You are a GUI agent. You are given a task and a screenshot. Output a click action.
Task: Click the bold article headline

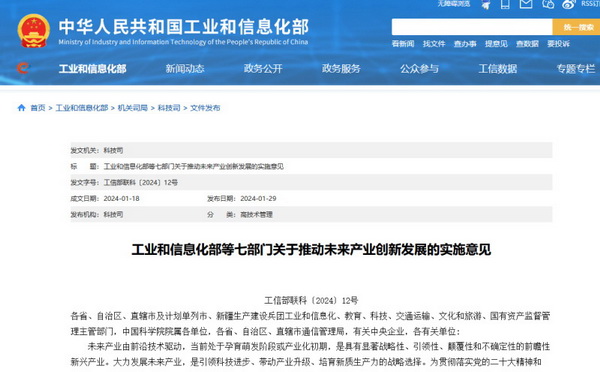(x=311, y=250)
